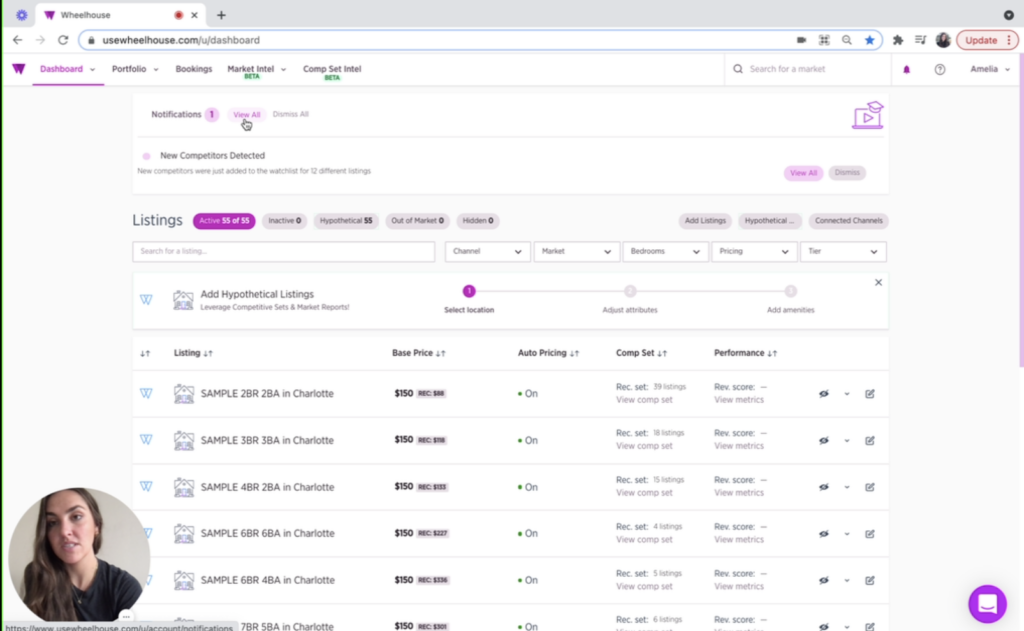Dismiss the New Competitors Detected notification
The height and width of the screenshot is (631, 1024).
847,172
